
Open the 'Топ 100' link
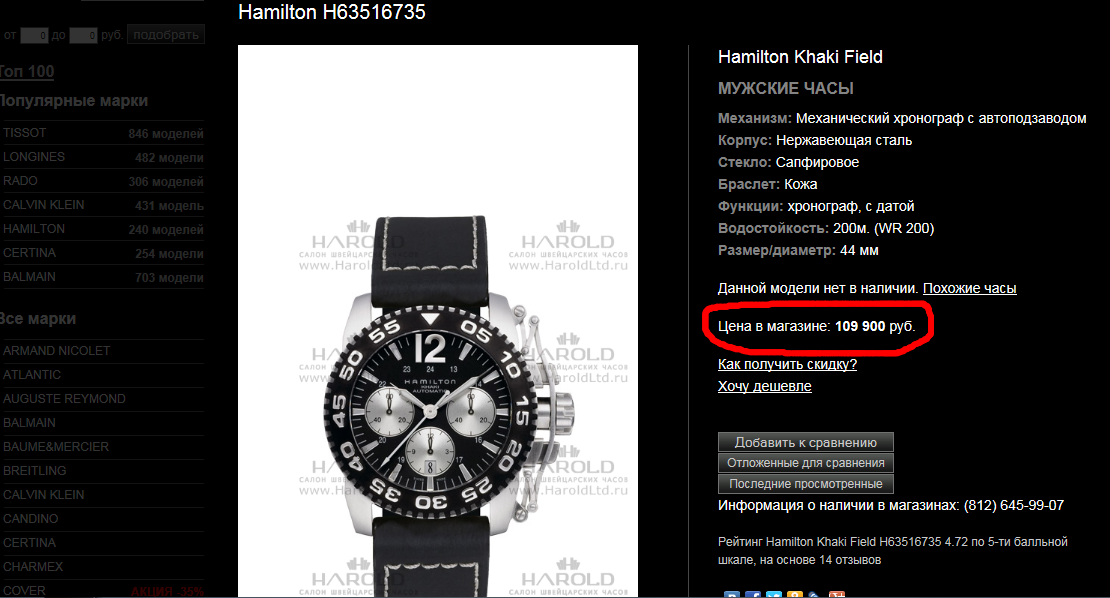pos(26,71)
